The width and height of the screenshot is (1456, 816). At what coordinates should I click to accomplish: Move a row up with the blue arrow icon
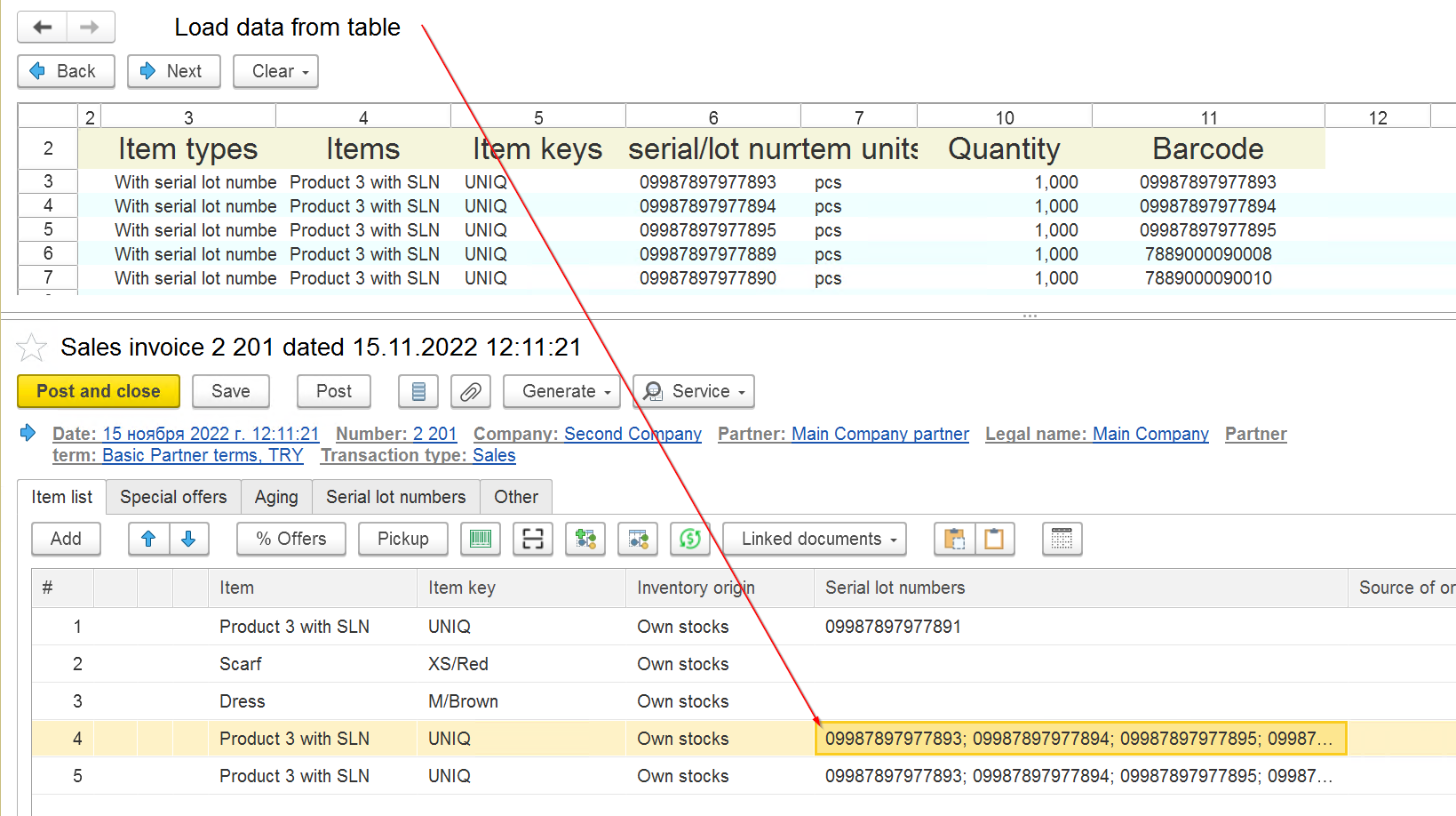tap(148, 539)
